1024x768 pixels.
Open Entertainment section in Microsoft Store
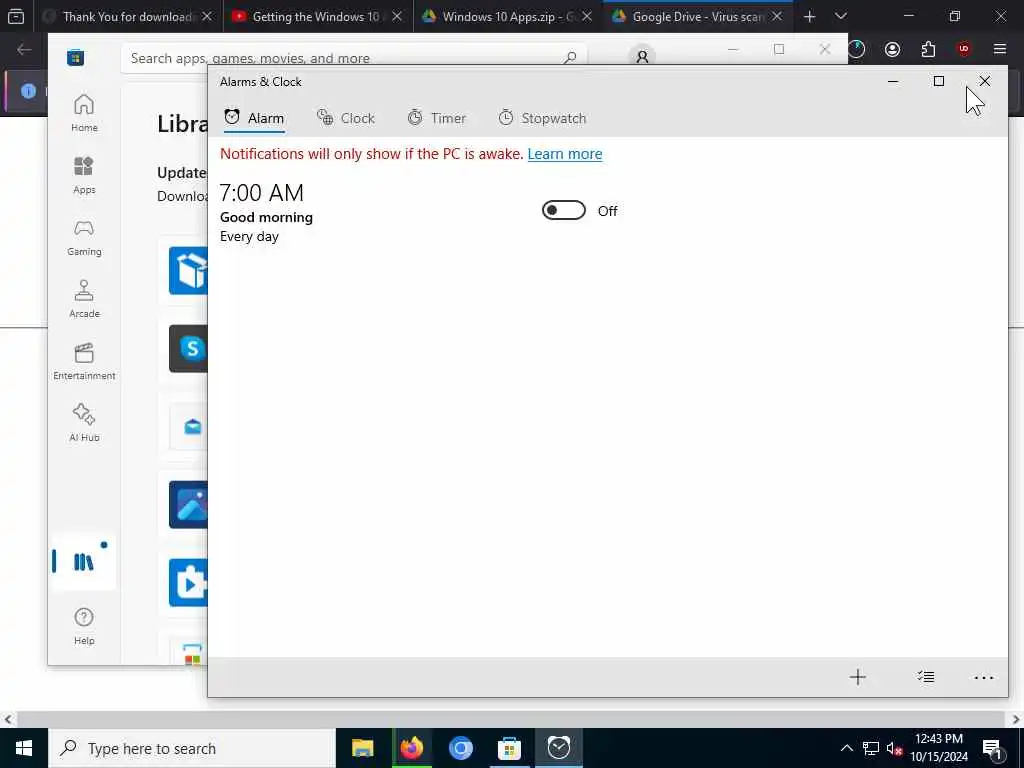click(84, 361)
